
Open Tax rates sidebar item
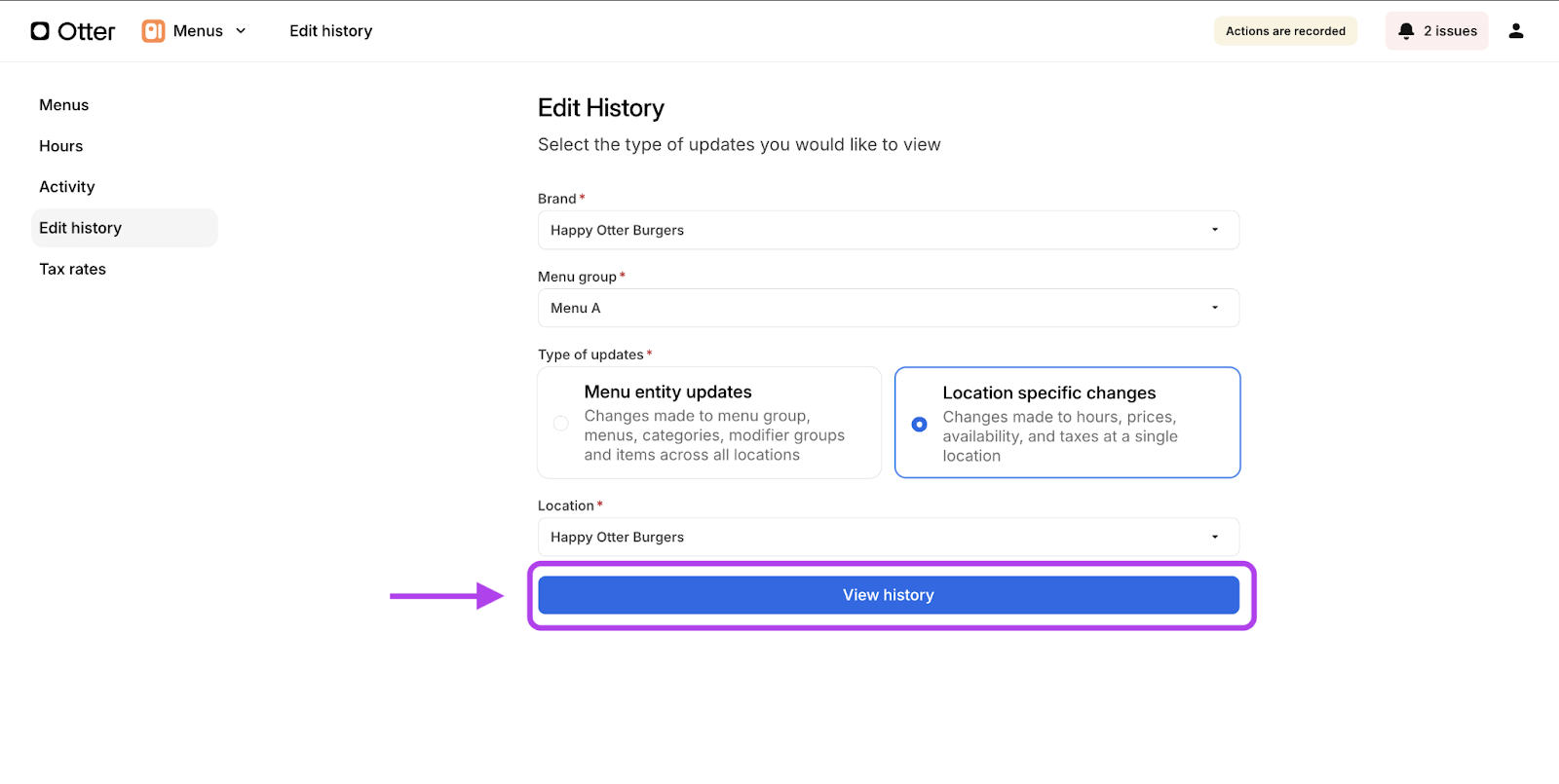point(73,269)
